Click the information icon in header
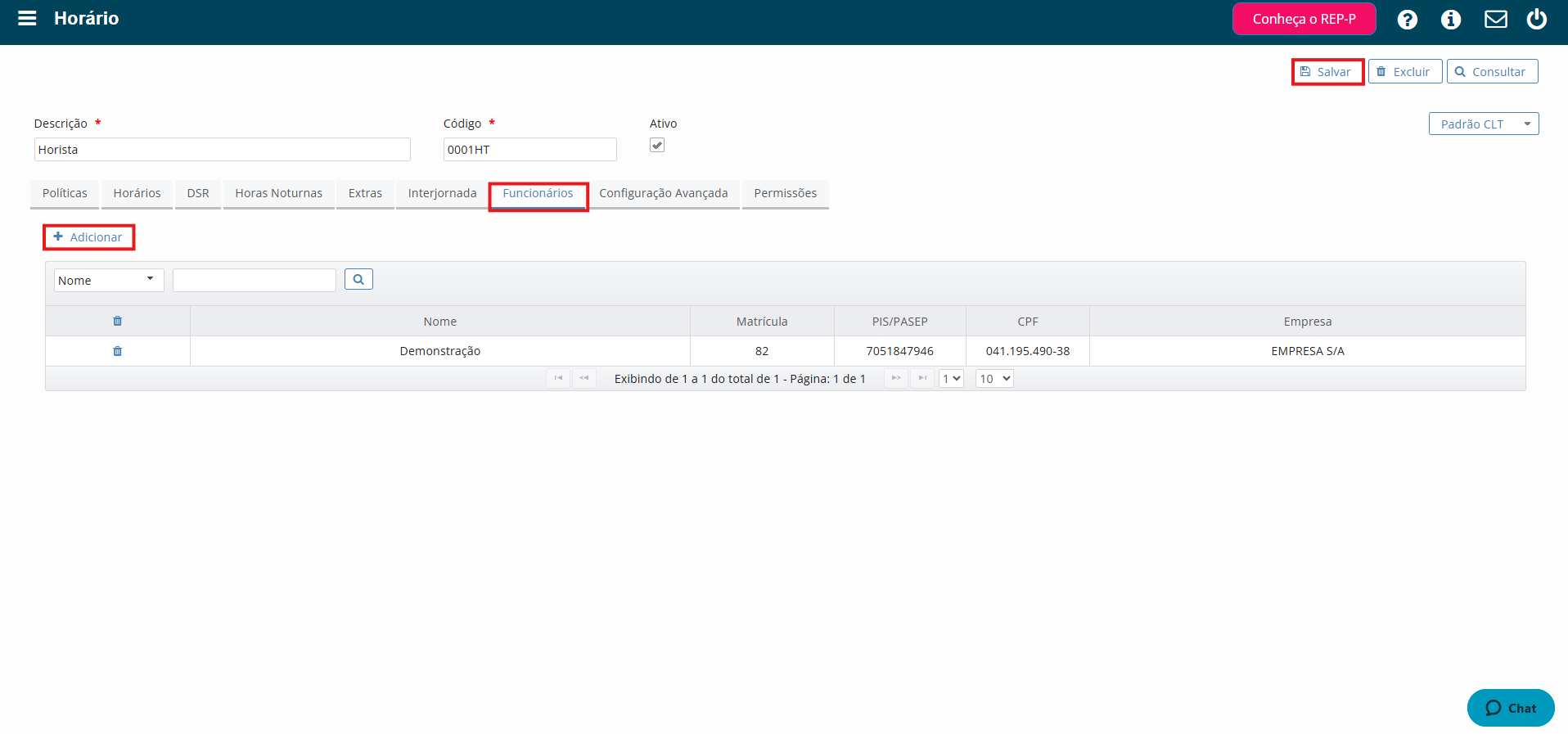This screenshot has width=1568, height=734. 1451,19
